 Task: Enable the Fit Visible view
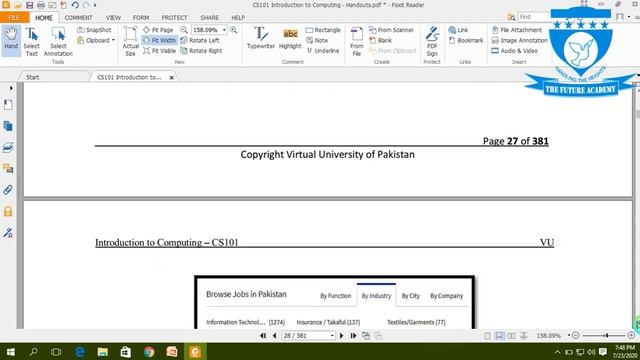tap(159, 51)
